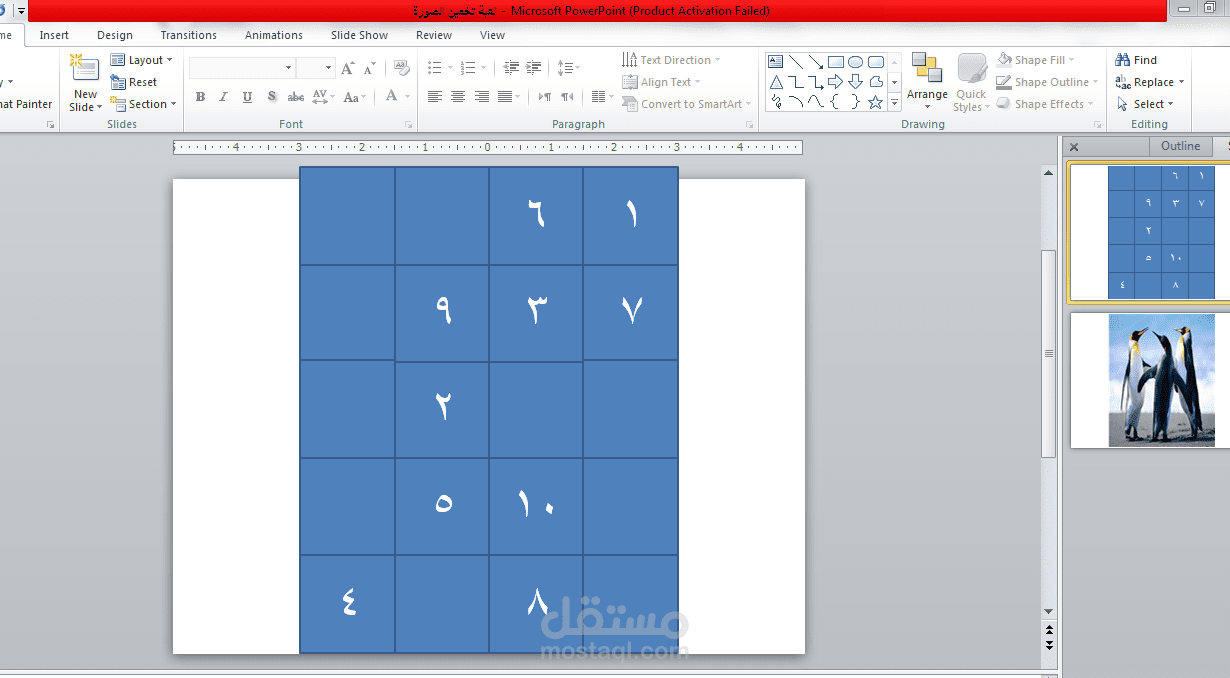Center the paragraph text
The image size is (1230, 678).
pos(458,97)
